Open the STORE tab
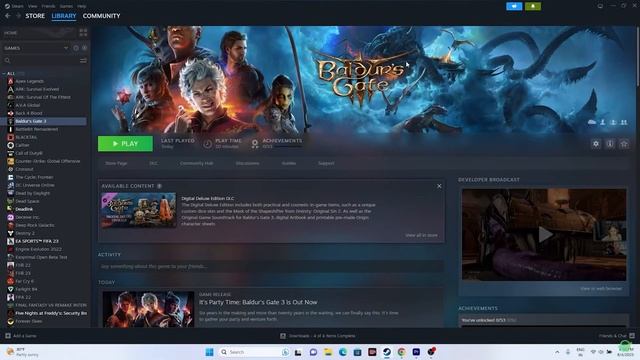The image size is (640, 360). coord(35,16)
